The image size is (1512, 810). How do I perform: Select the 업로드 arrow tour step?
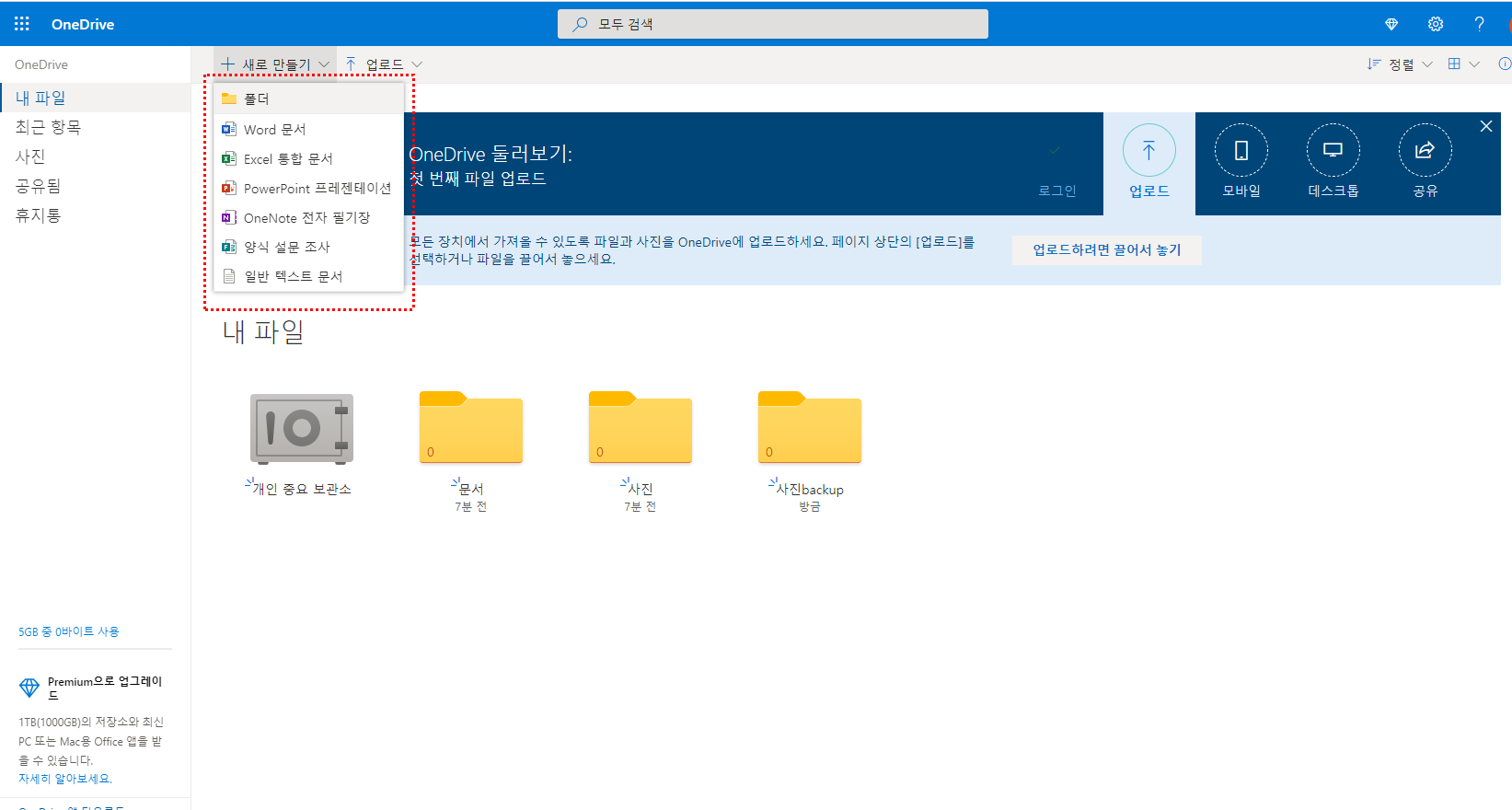[x=1149, y=164]
